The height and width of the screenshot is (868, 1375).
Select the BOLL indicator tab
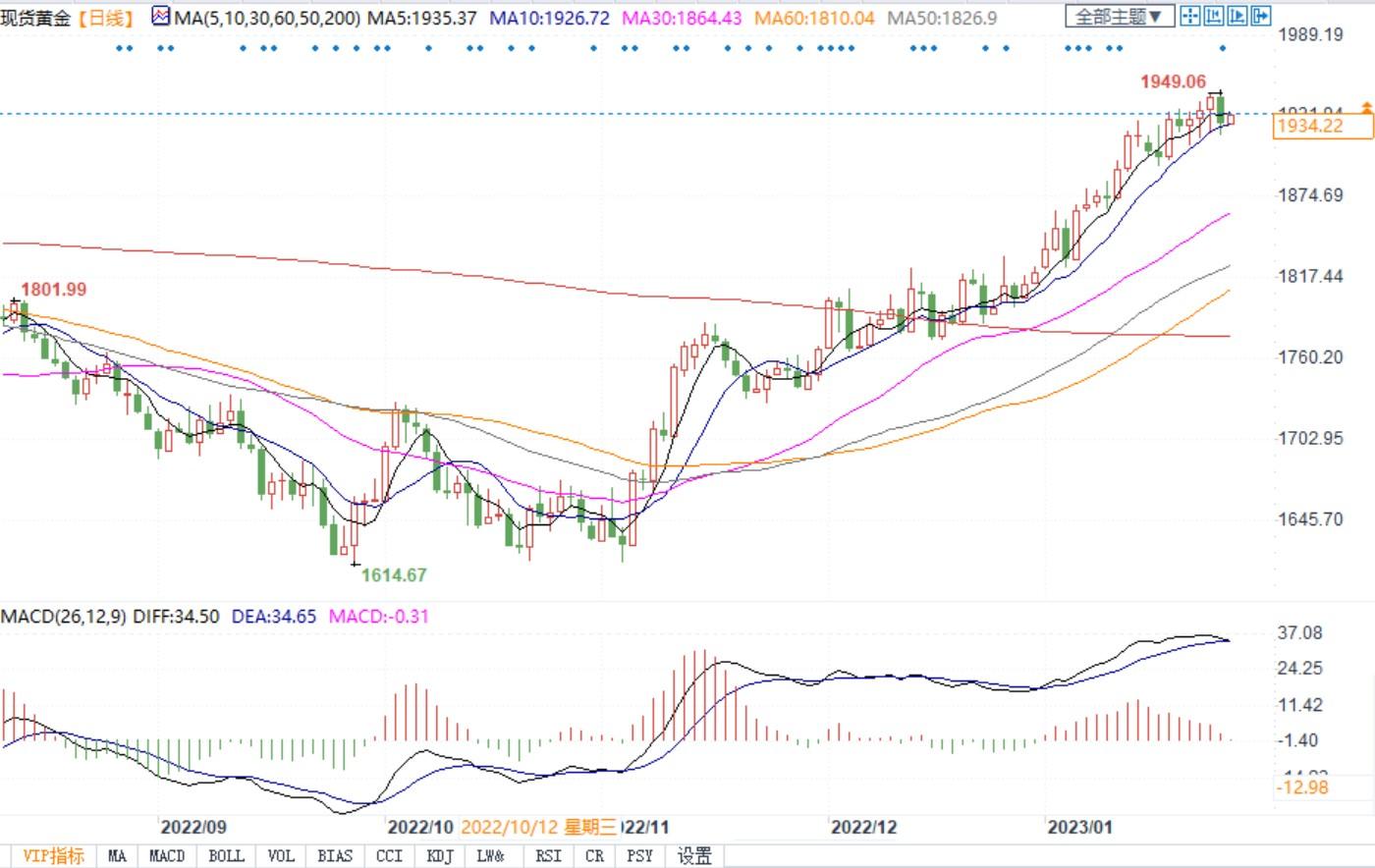point(226,855)
